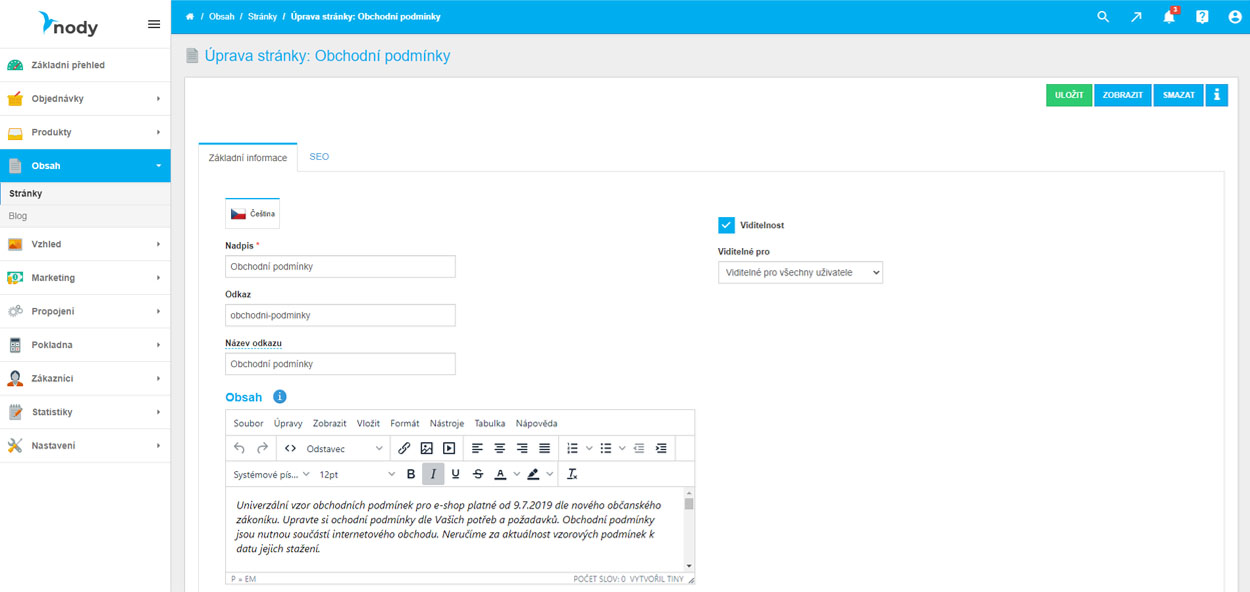The image size is (1250, 592).
Task: Undo the last edit in the editor
Action: (x=239, y=449)
